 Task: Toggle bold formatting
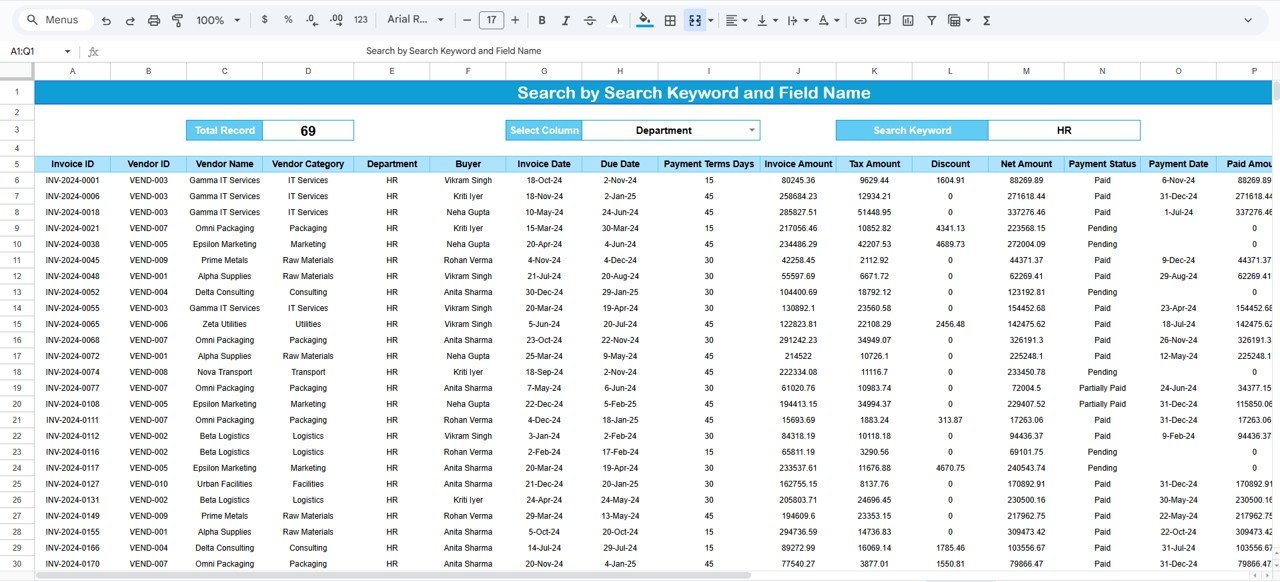(x=542, y=20)
